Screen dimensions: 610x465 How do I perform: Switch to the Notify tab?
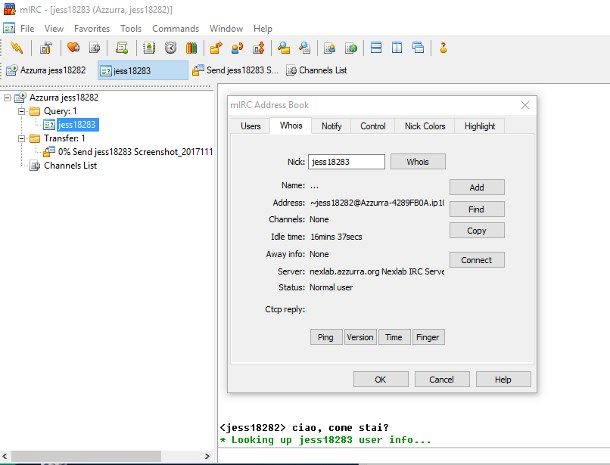coord(331,126)
